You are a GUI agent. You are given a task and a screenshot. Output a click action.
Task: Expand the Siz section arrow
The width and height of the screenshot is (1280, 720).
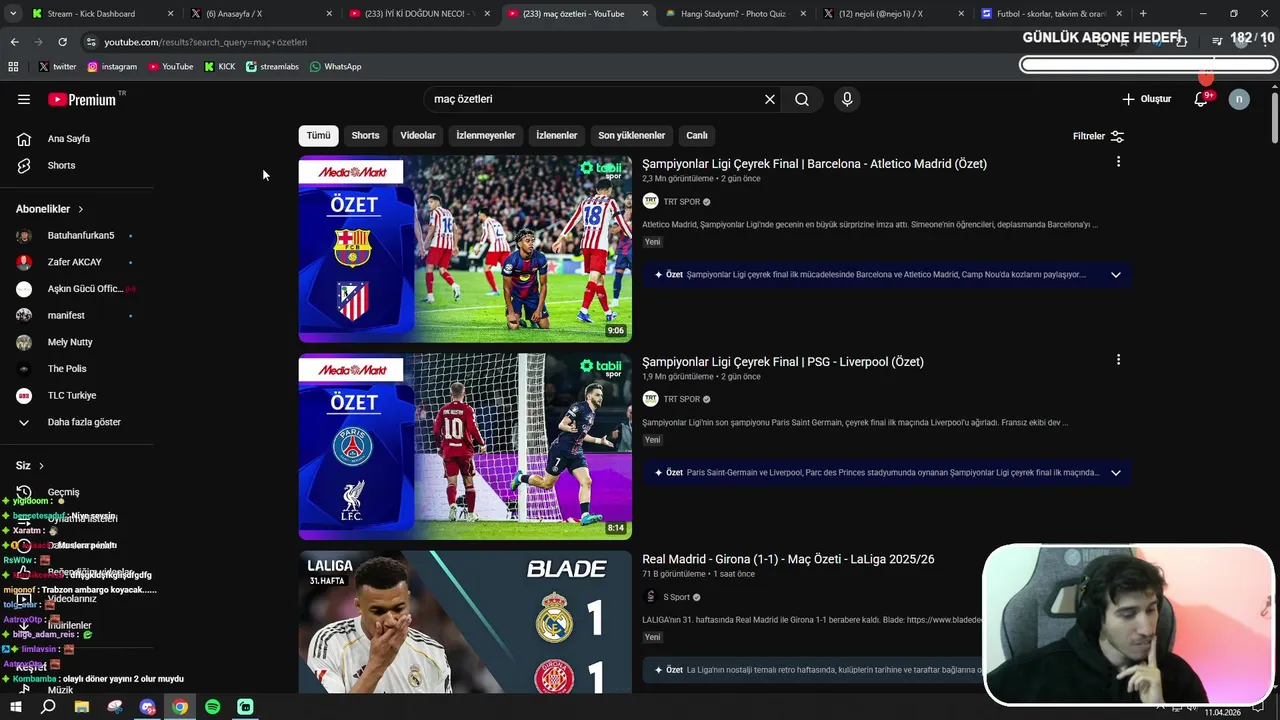click(x=41, y=466)
